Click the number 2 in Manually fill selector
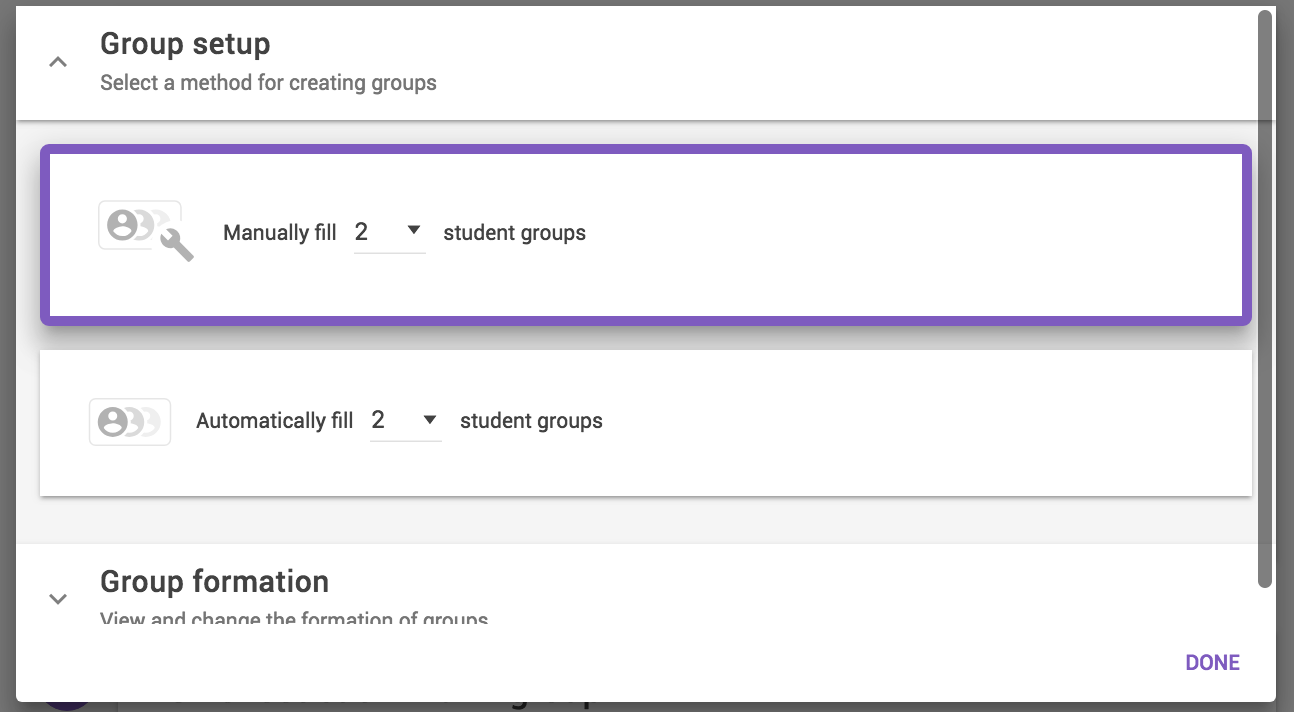The image size is (1294, 712). [x=362, y=232]
